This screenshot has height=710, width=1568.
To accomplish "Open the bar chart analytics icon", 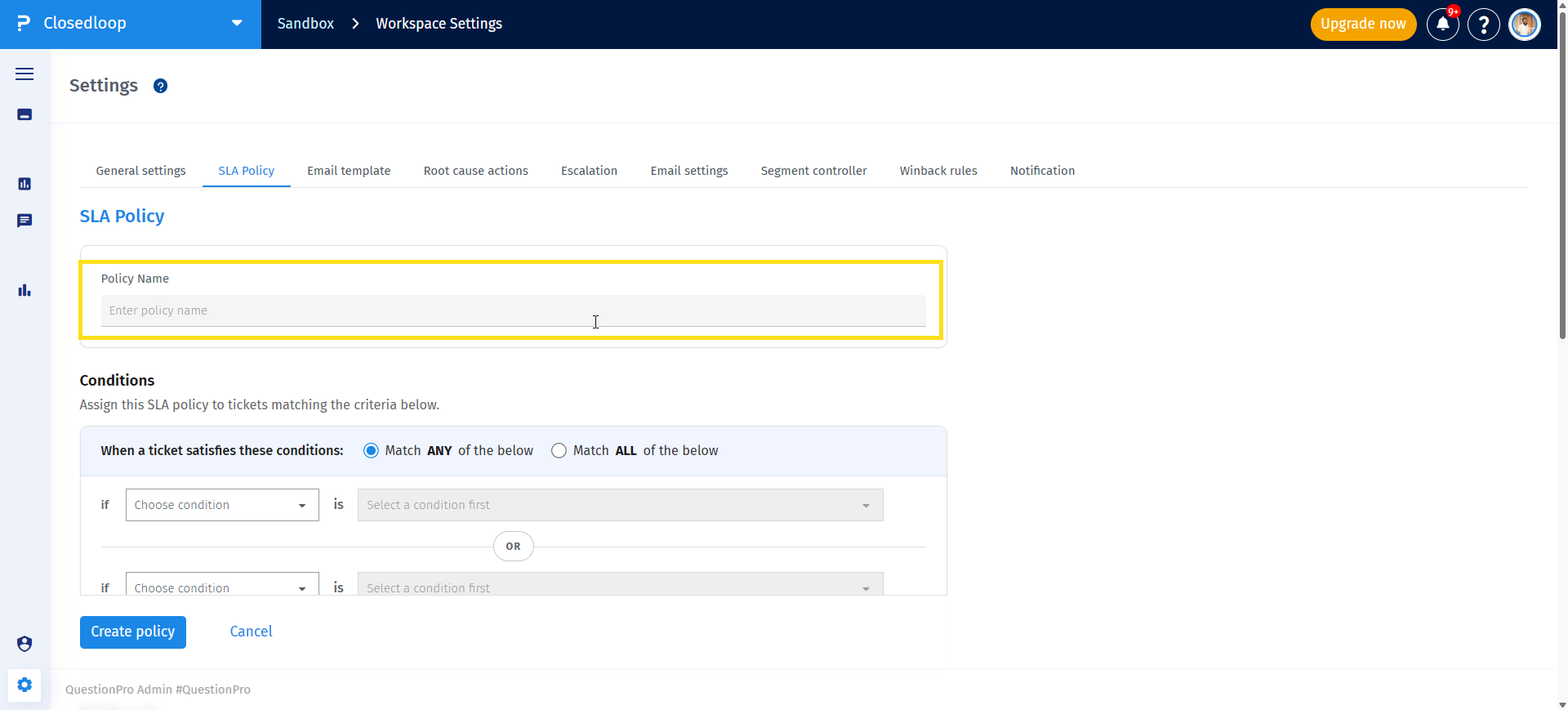I will 24,290.
